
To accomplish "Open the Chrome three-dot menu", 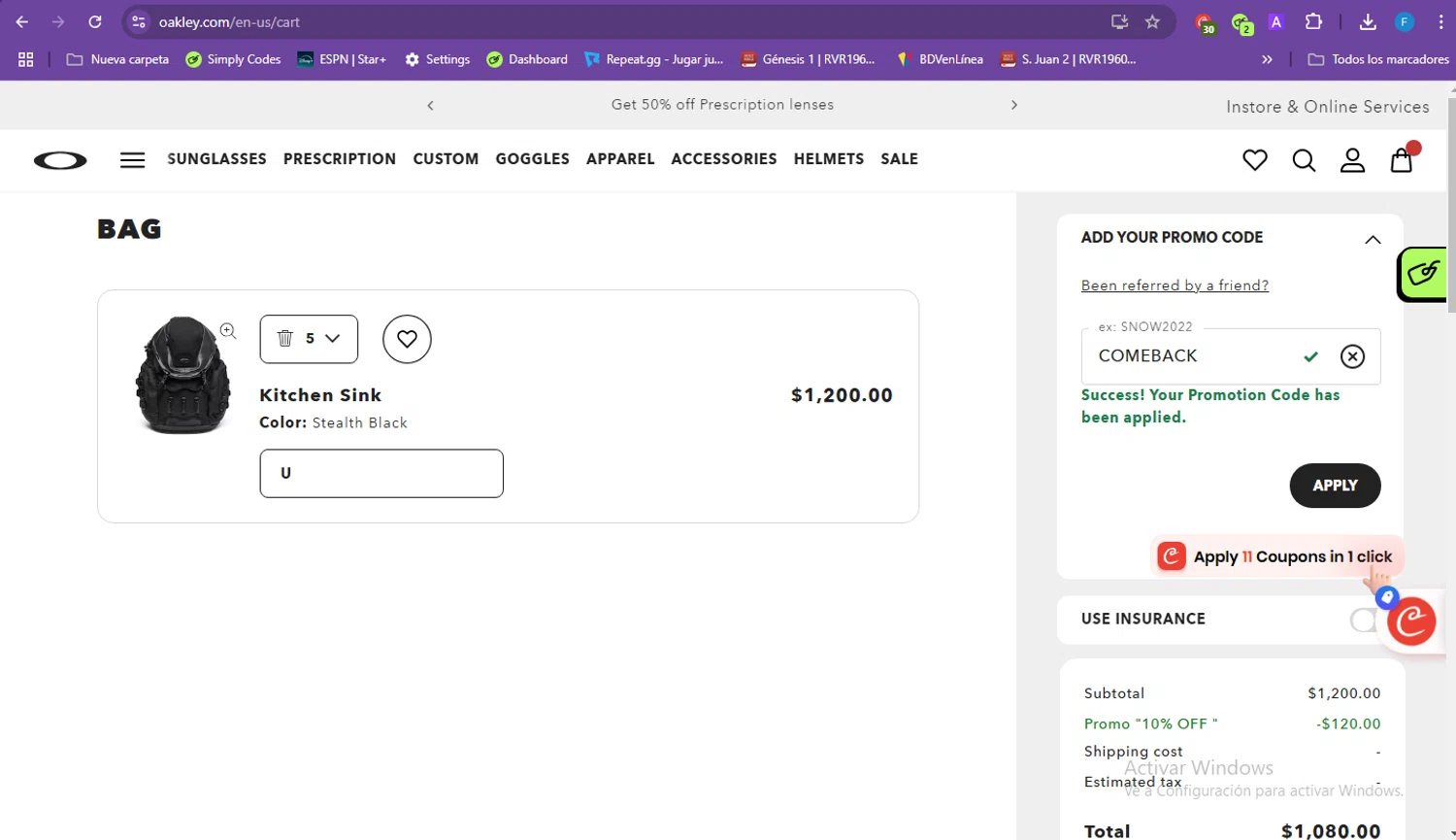I will tap(1440, 21).
